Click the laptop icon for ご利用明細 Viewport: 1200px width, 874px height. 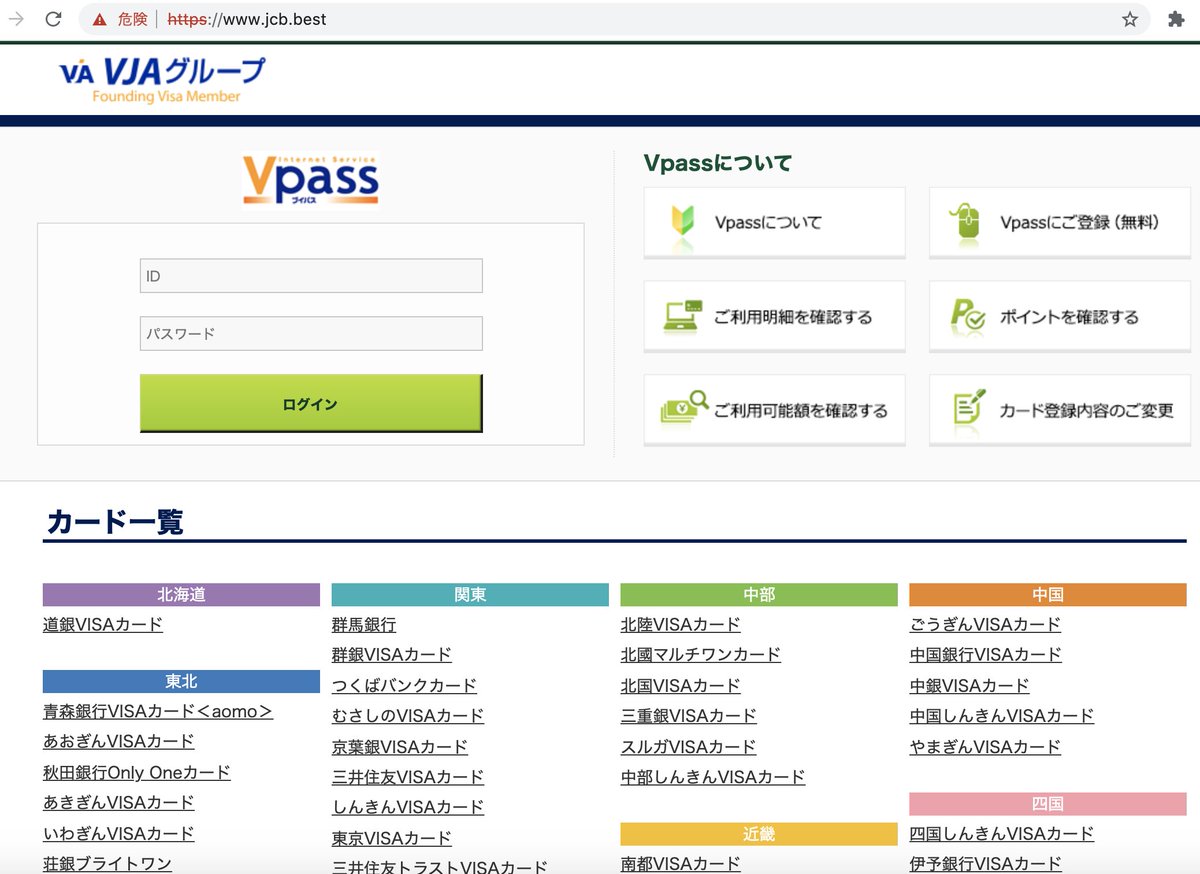click(x=683, y=316)
